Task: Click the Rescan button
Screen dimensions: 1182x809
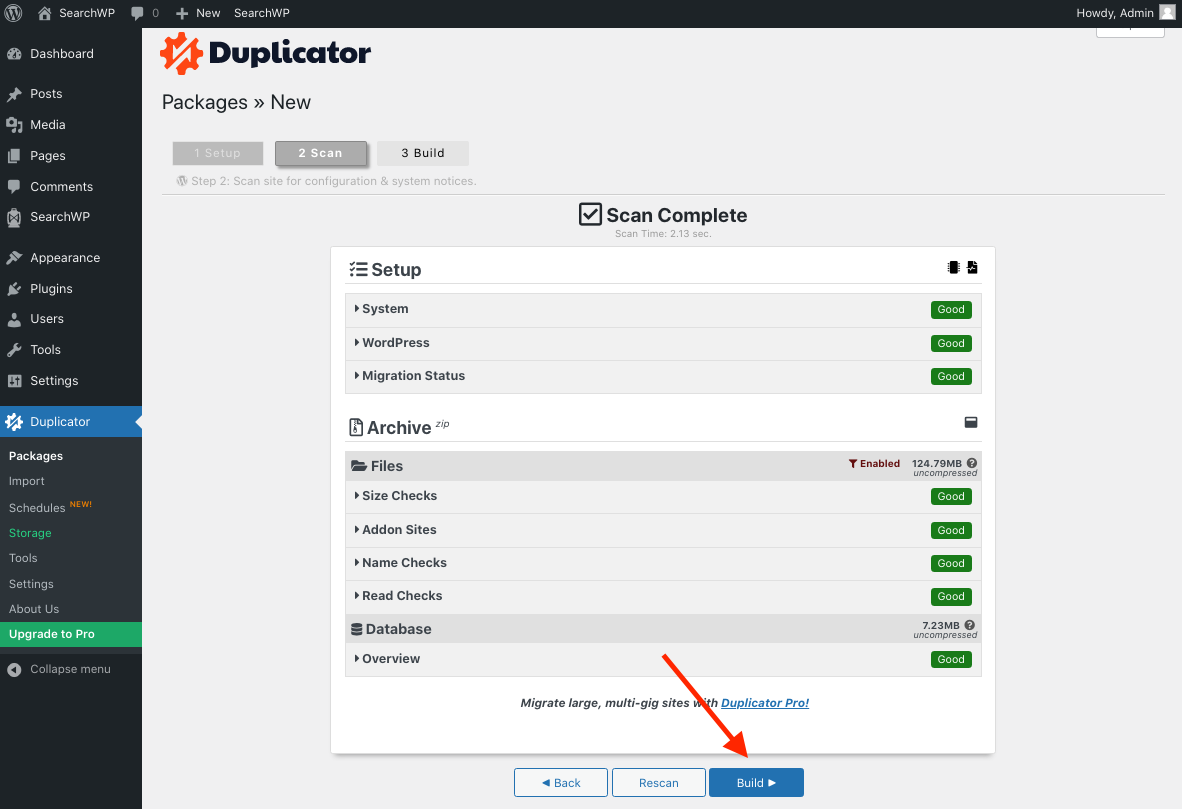Action: click(x=659, y=783)
